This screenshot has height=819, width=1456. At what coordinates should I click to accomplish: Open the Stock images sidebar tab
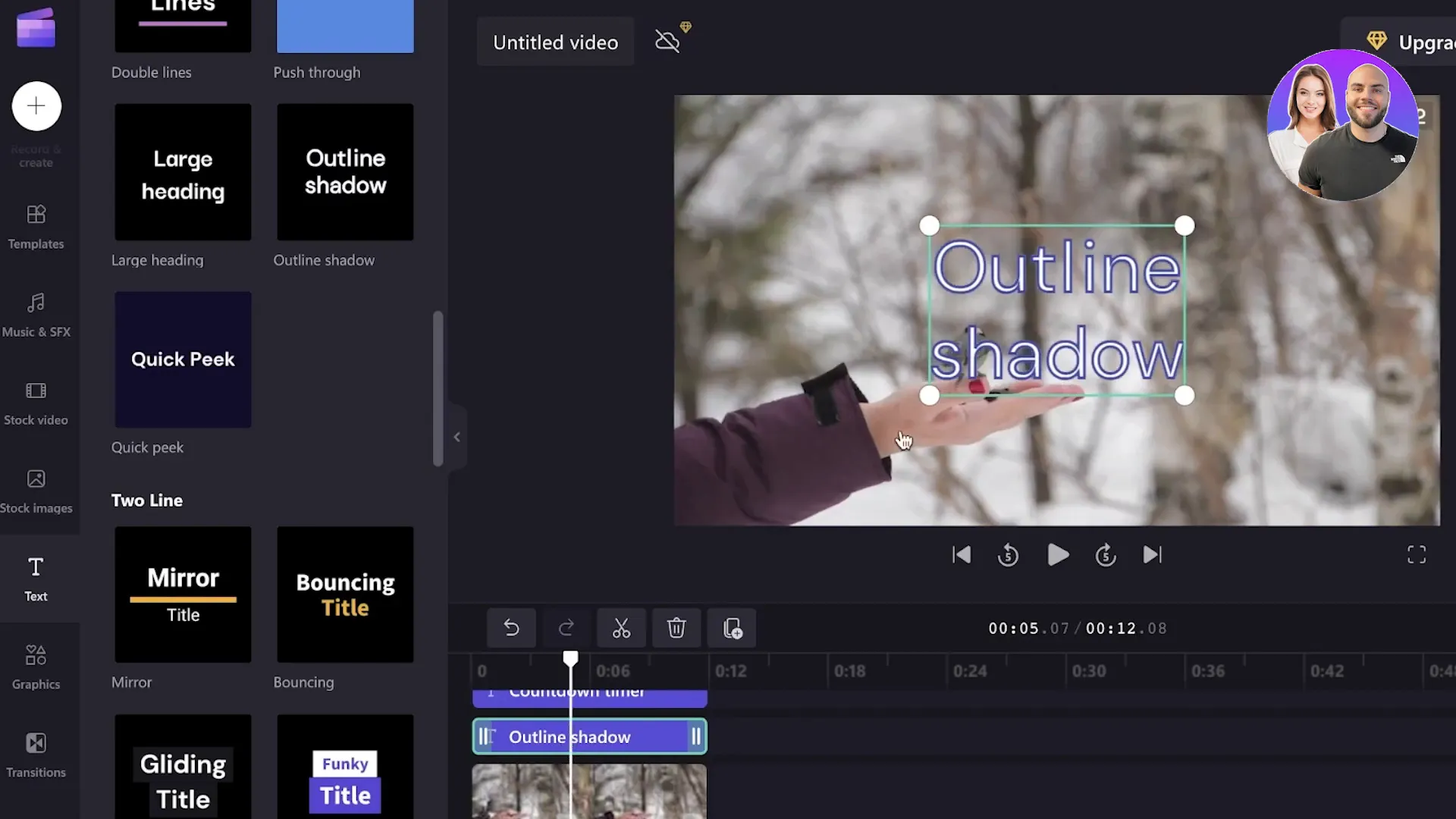pos(36,491)
